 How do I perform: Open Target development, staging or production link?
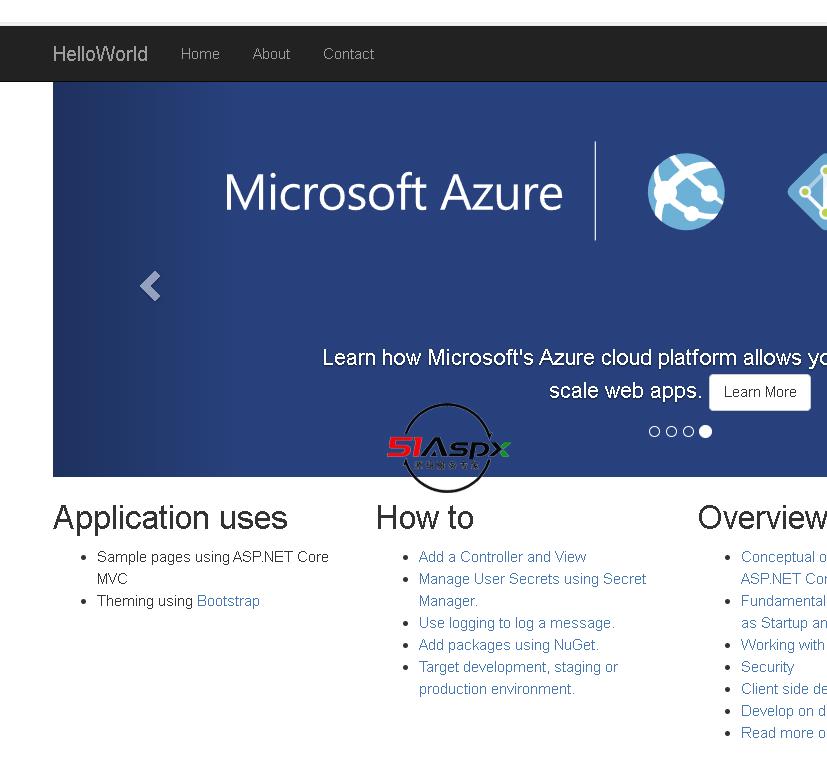(x=518, y=678)
